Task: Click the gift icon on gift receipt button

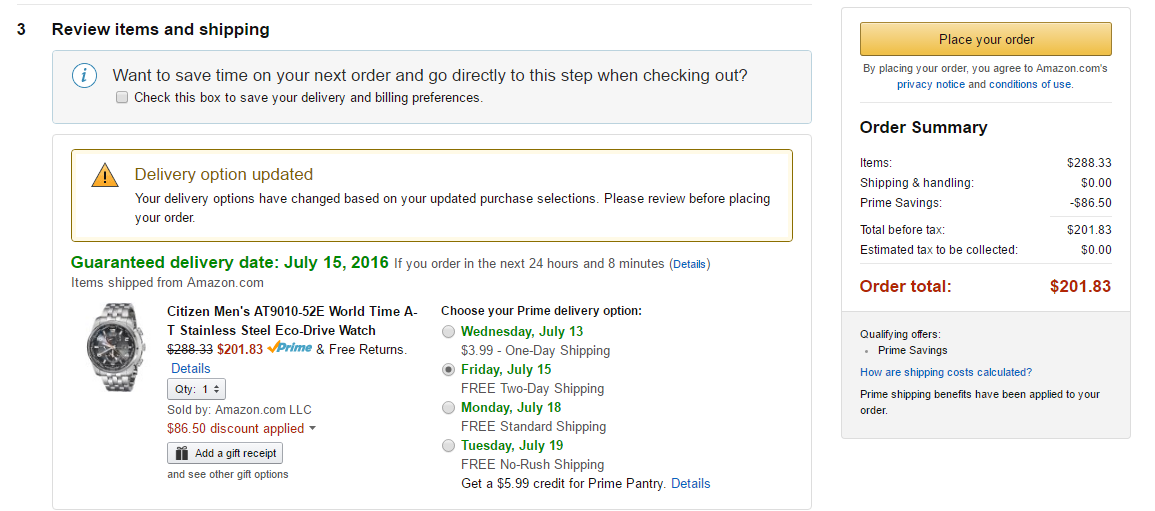Action: click(182, 453)
